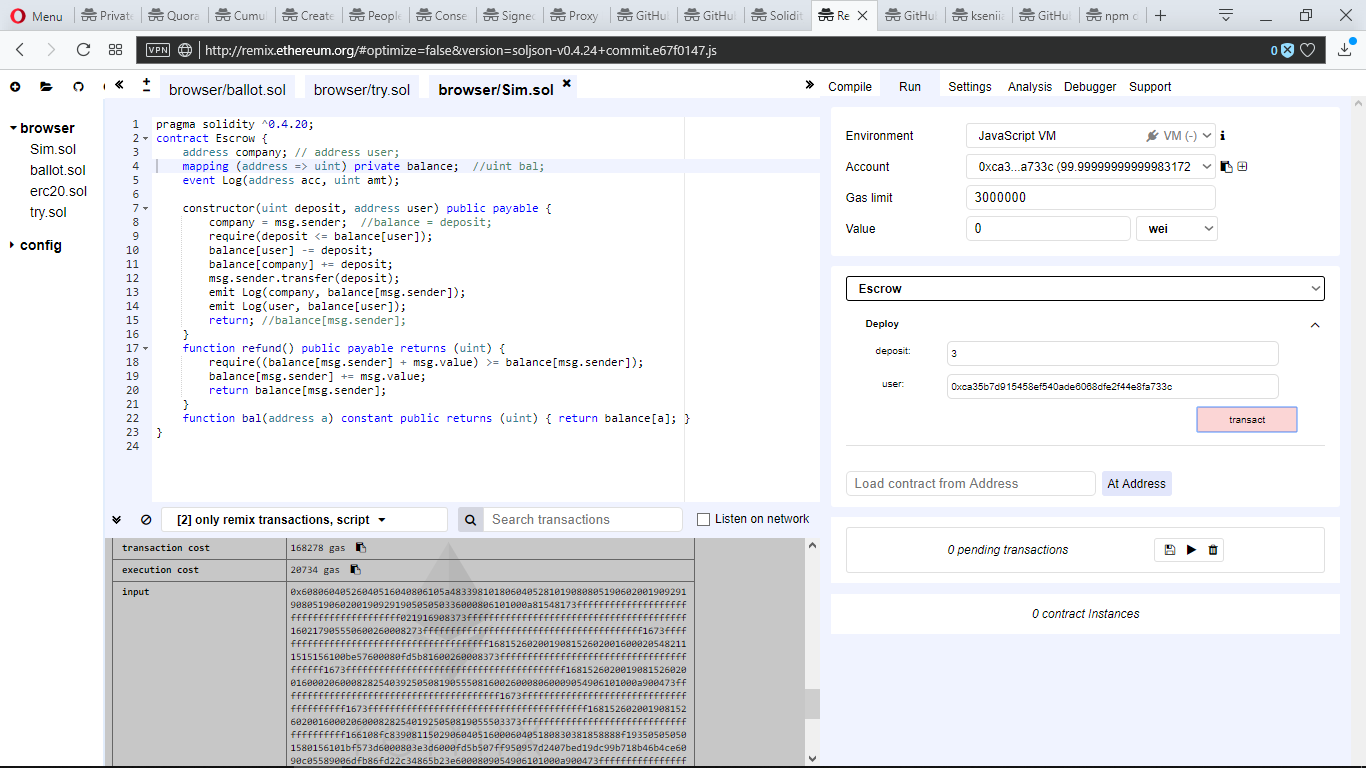Open the Escrow contract selector dropdown

pyautogui.click(x=1085, y=289)
